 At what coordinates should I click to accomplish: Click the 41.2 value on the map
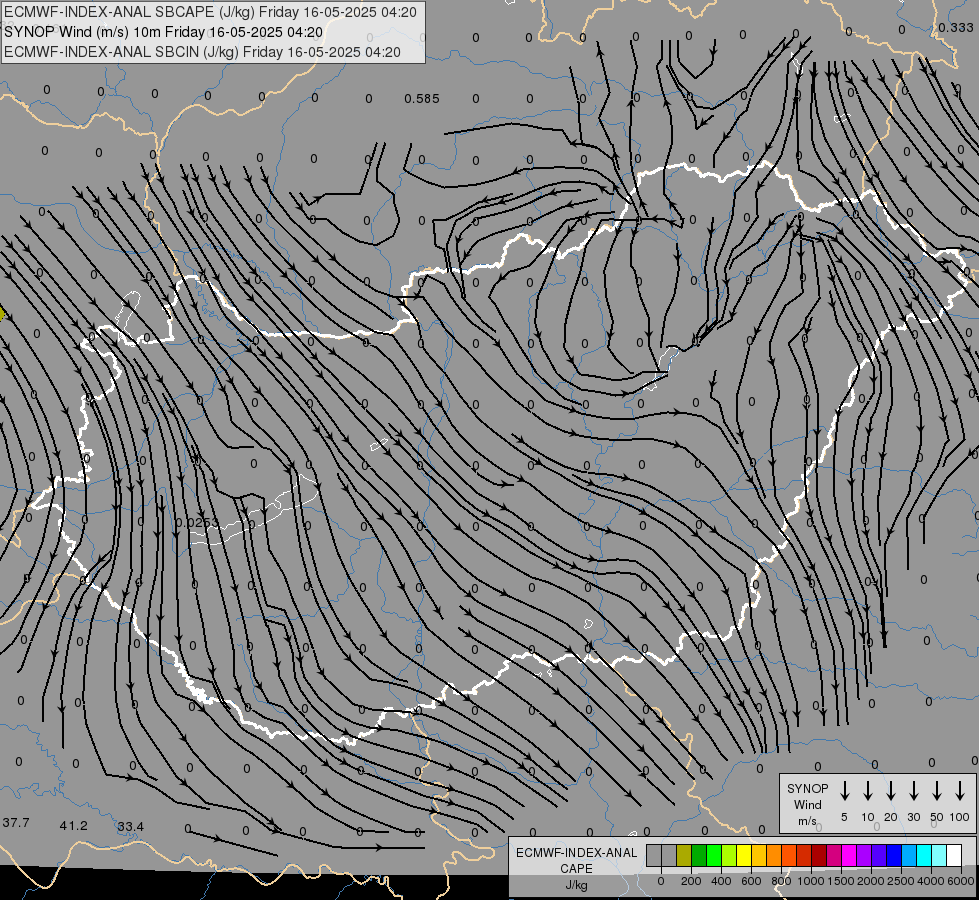click(x=74, y=826)
